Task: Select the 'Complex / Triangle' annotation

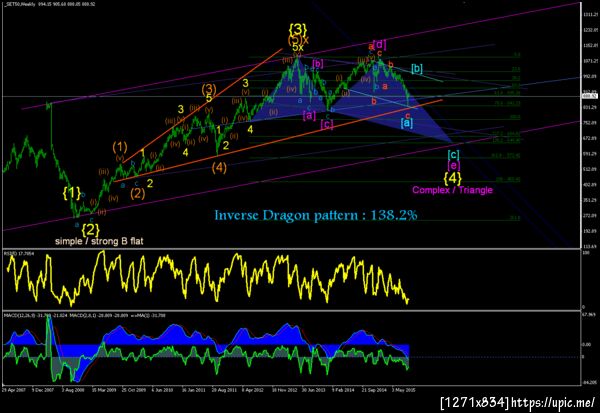Action: click(x=452, y=190)
